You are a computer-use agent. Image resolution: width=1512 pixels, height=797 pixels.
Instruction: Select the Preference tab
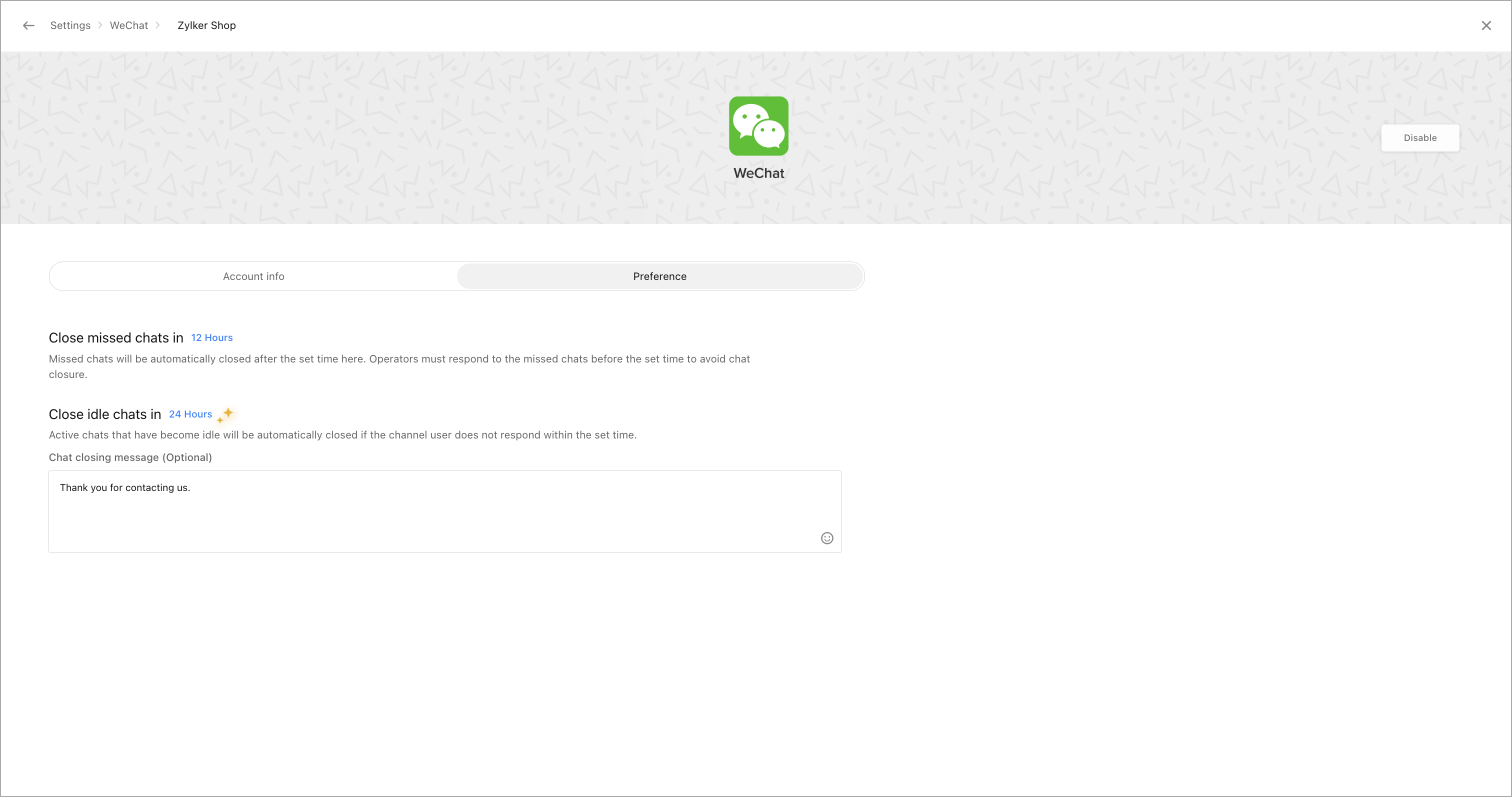(x=660, y=276)
